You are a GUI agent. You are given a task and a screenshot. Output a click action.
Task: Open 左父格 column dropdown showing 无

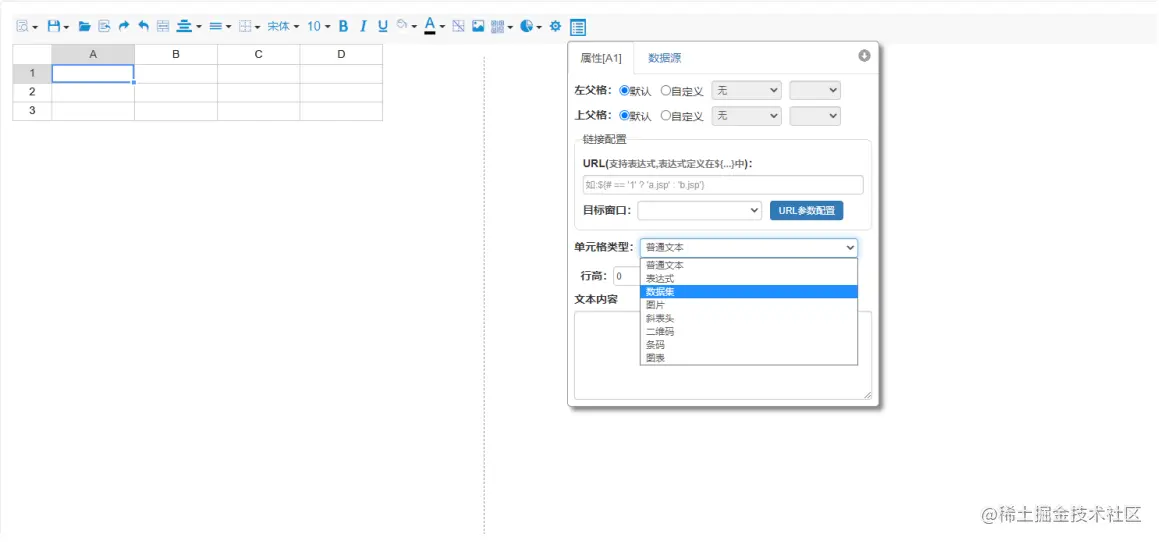pyautogui.click(x=747, y=90)
